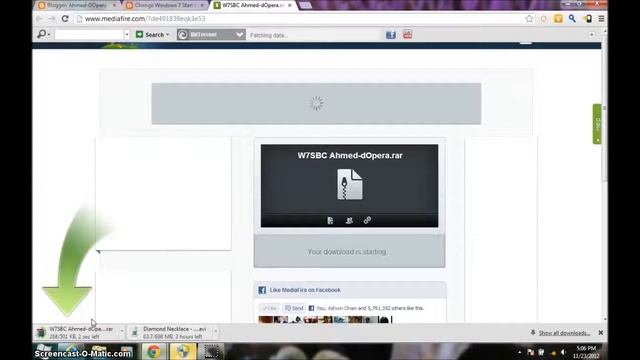
Task: Click the toolbar magnifier search icon
Action: pyautogui.click(x=42, y=35)
